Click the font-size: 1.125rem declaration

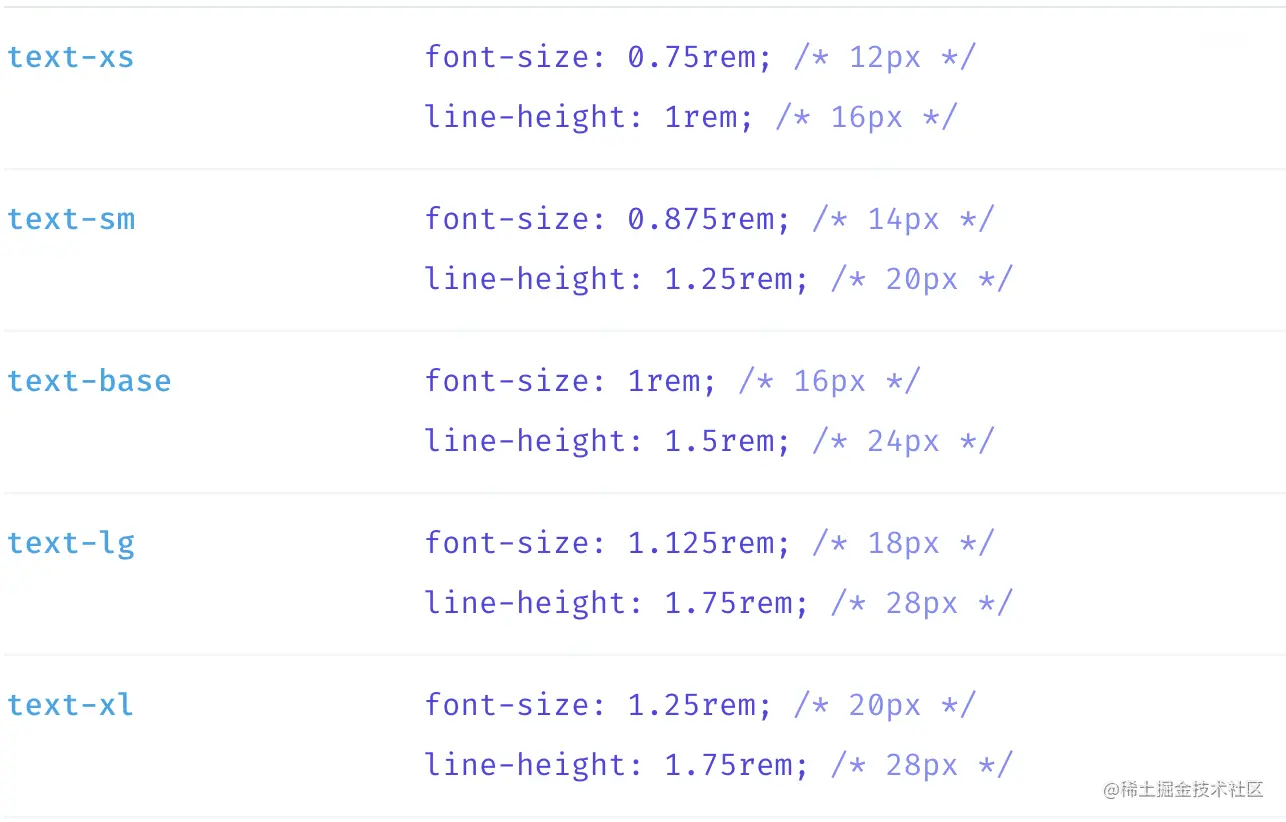(607, 543)
